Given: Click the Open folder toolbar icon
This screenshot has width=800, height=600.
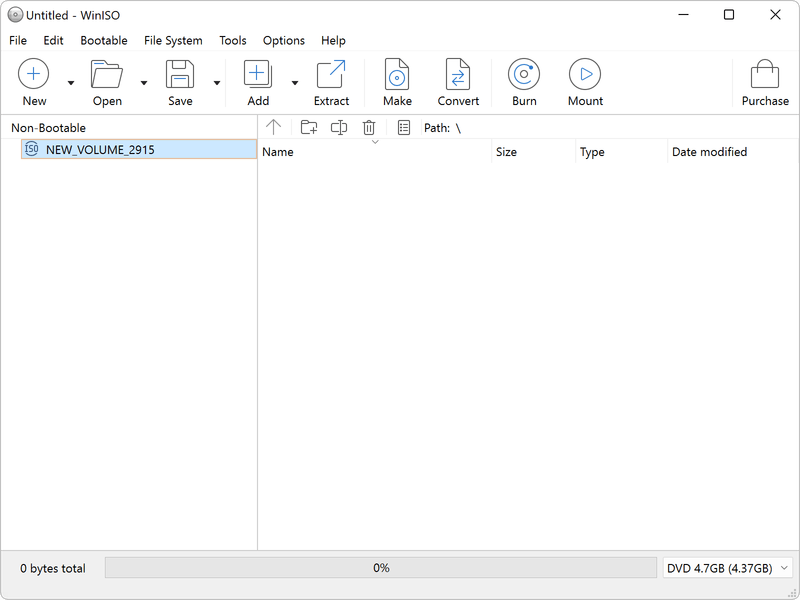Looking at the screenshot, I should [106, 75].
